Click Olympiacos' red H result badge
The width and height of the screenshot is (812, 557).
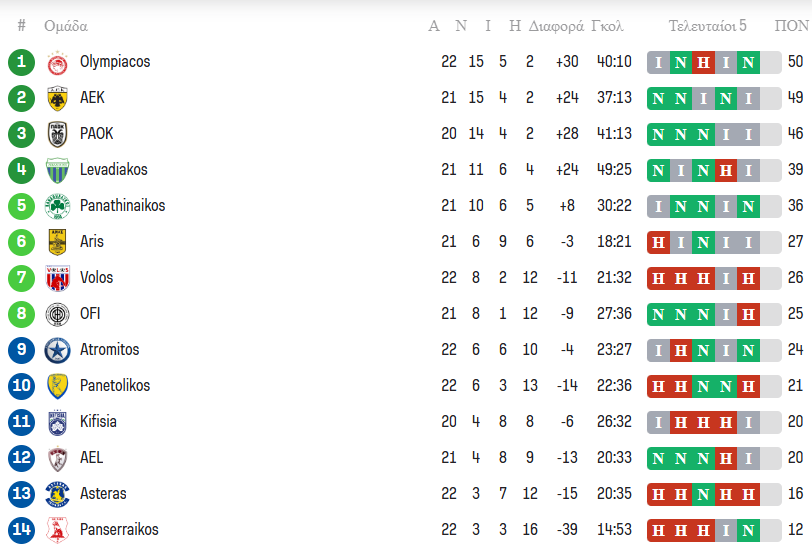pos(703,62)
